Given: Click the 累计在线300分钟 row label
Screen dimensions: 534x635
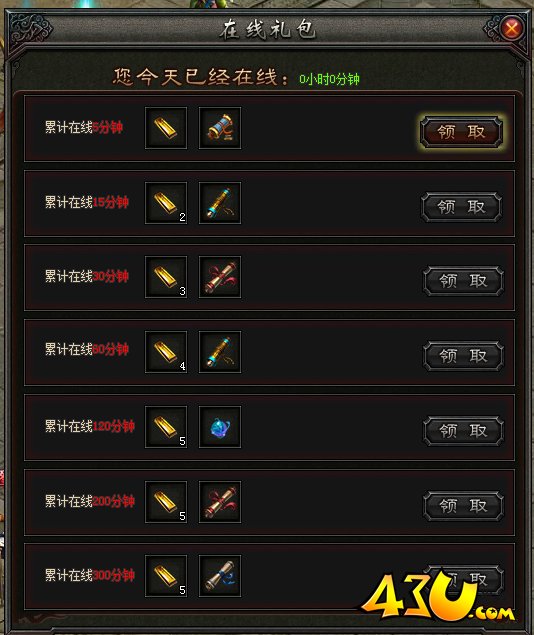Looking at the screenshot, I should (x=89, y=575).
